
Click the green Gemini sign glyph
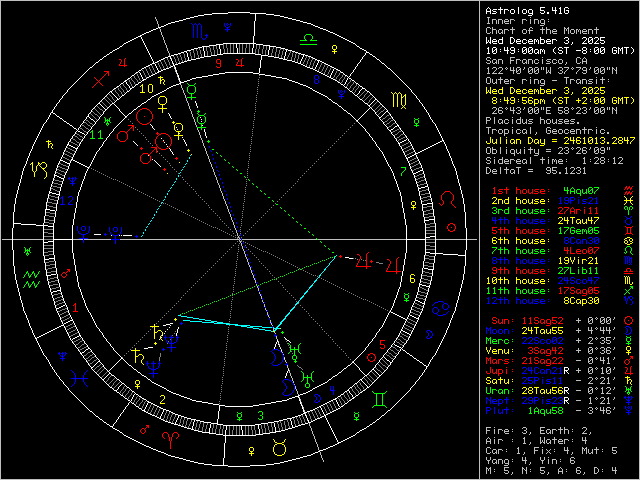(380, 400)
